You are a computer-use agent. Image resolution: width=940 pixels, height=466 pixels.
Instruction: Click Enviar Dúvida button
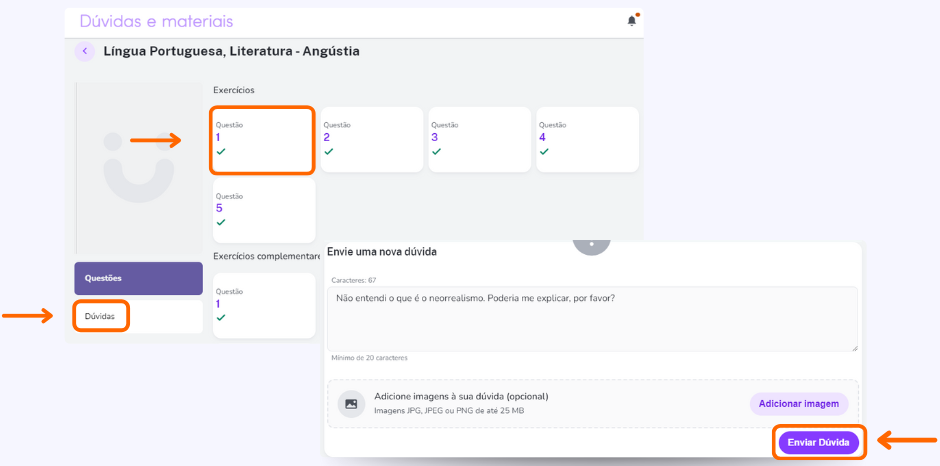tap(818, 443)
